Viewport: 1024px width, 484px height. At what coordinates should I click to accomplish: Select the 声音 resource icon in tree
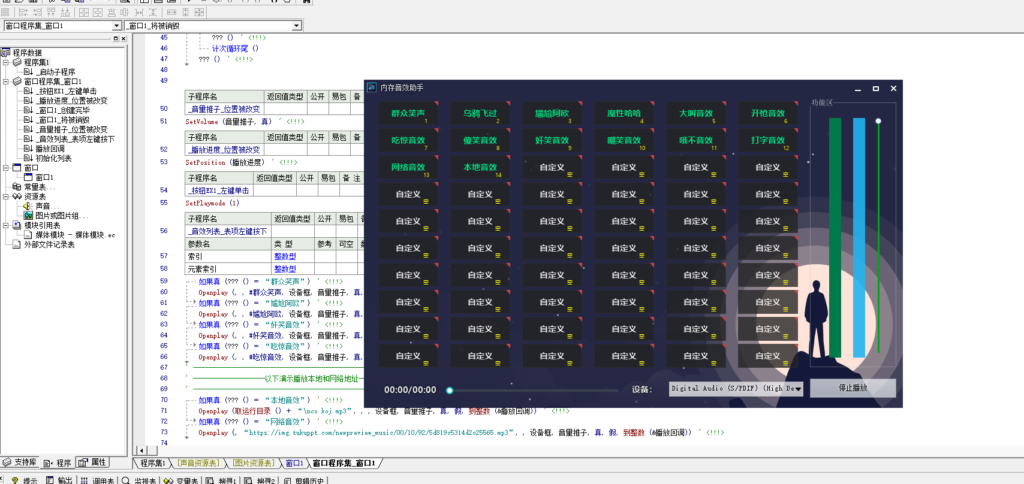(28, 205)
